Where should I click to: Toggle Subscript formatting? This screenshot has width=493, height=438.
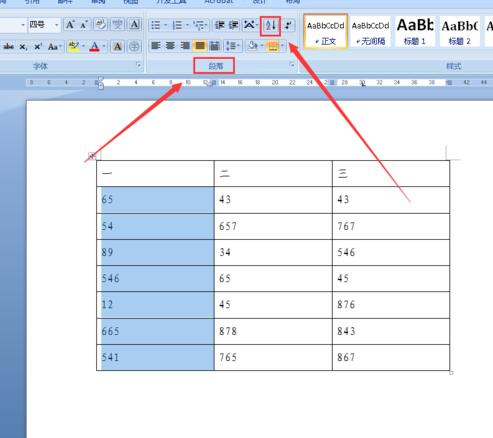(x=23, y=47)
